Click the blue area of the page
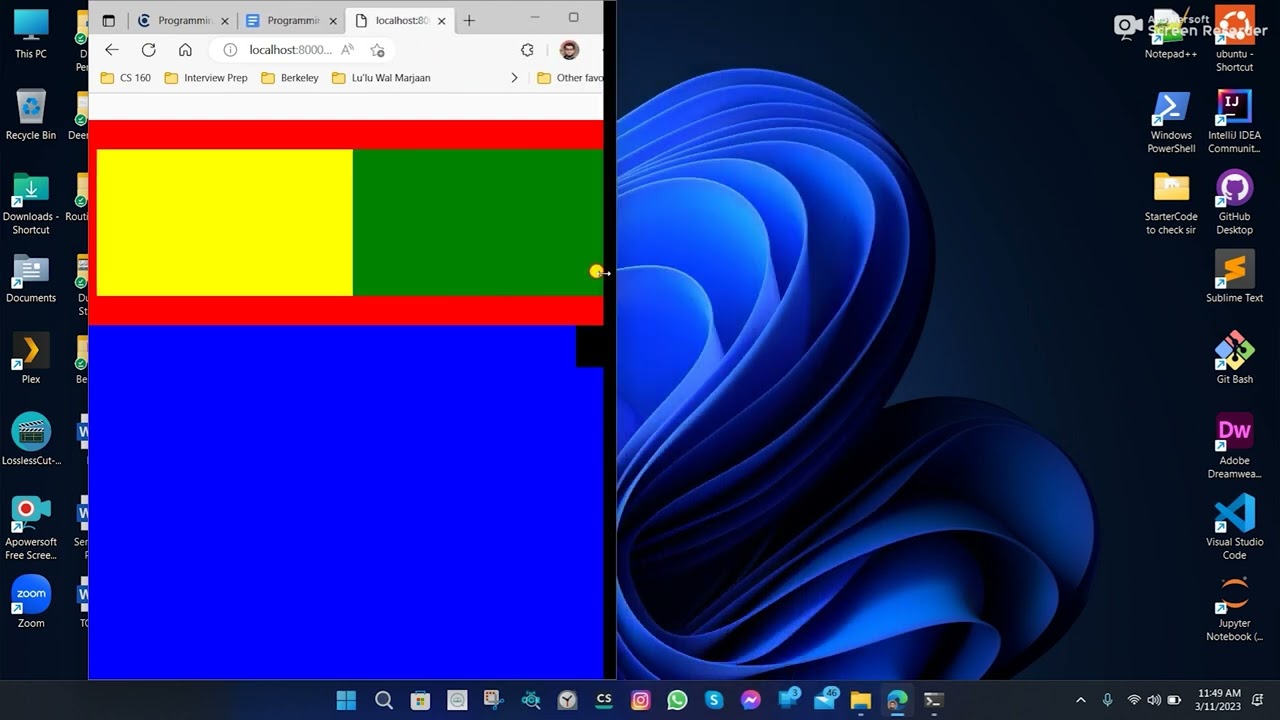This screenshot has height=720, width=1280. click(345, 502)
